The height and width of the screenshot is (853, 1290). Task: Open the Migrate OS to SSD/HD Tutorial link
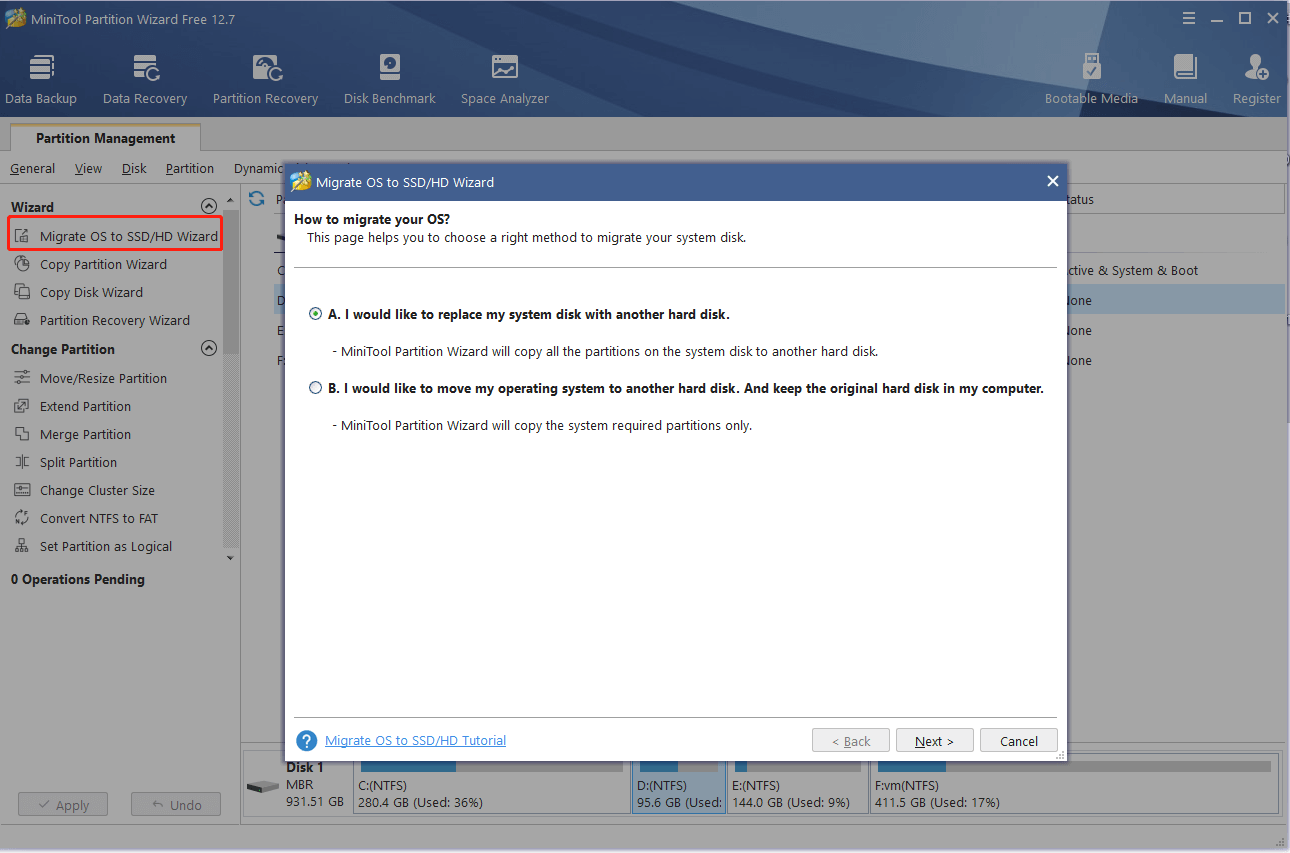pyautogui.click(x=416, y=741)
